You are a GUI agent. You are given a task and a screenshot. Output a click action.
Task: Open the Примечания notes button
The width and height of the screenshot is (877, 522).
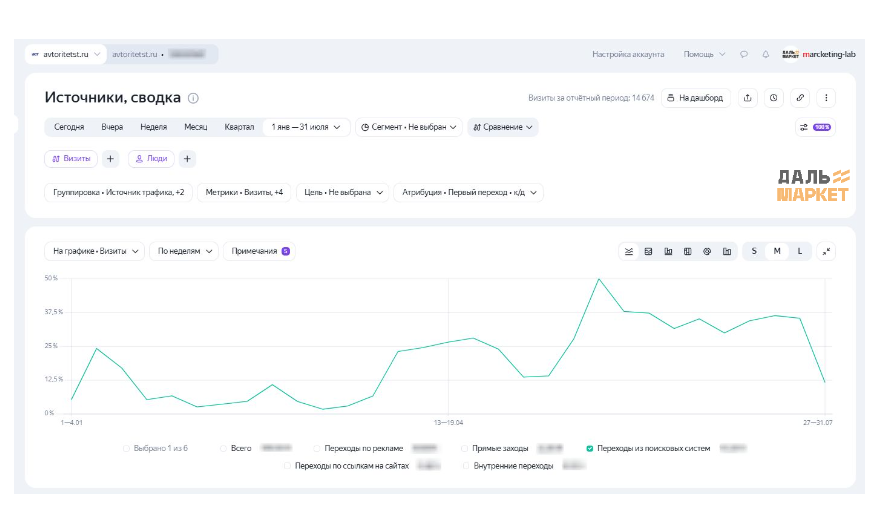pos(260,252)
